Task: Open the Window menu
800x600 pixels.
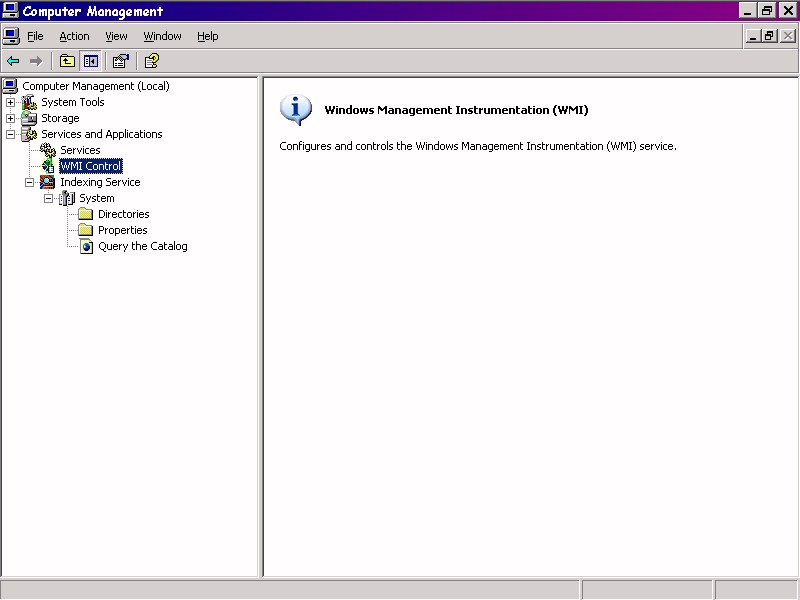Action: [162, 36]
